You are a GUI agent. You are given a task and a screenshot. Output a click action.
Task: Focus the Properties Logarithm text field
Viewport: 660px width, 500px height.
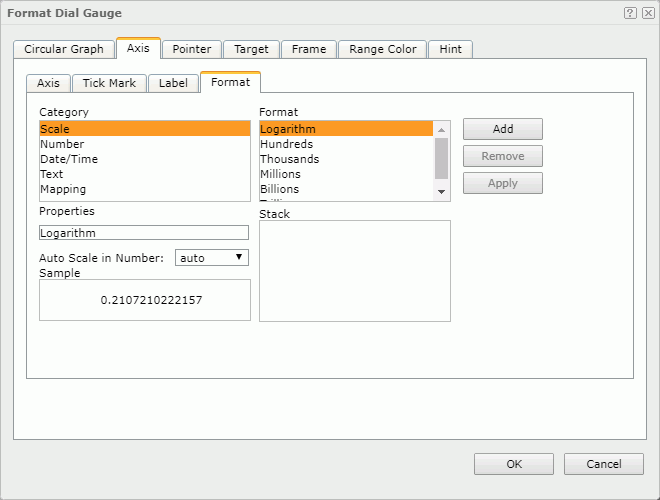(144, 233)
